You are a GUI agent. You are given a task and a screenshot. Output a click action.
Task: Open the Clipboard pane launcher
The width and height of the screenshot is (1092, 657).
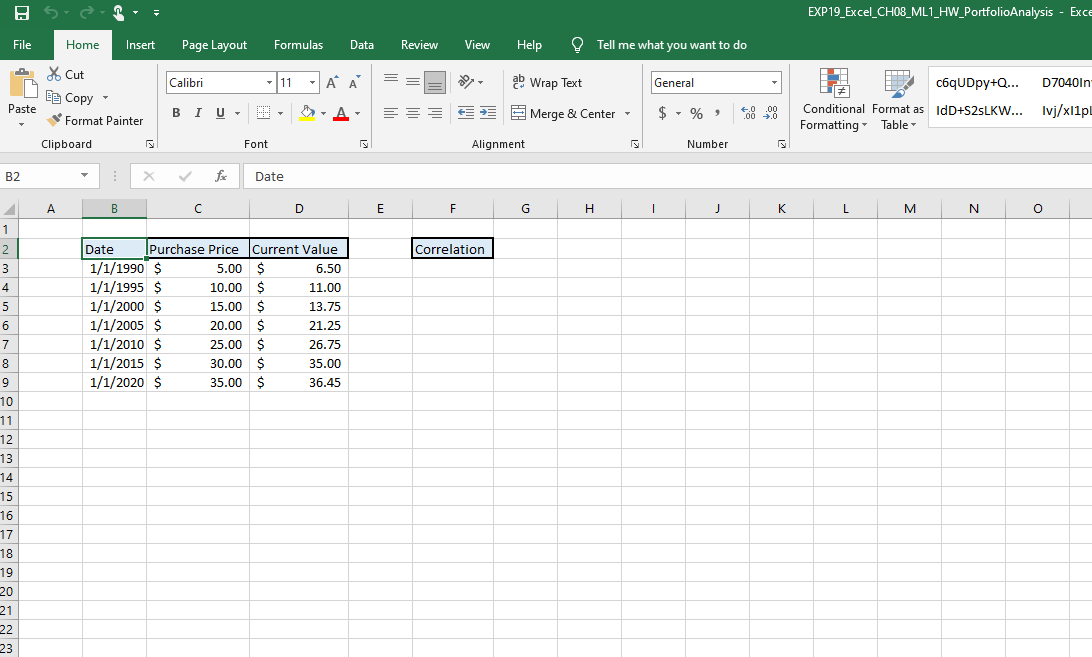coord(150,144)
